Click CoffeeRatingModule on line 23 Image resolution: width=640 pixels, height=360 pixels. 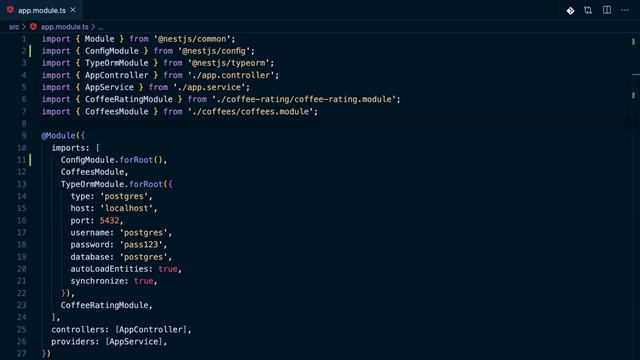pyautogui.click(x=104, y=305)
